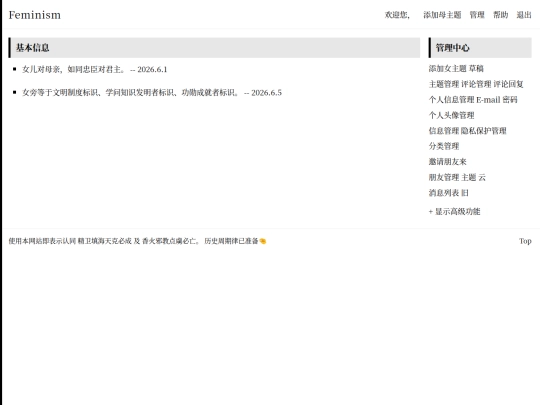Select the entry dated 2026.6.5
Image resolution: width=540 pixels, height=405 pixels.
click(x=152, y=93)
